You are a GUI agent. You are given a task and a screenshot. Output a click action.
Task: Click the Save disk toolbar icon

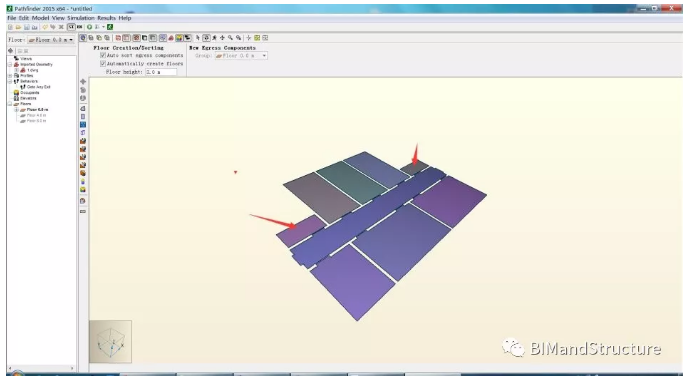tap(26, 27)
